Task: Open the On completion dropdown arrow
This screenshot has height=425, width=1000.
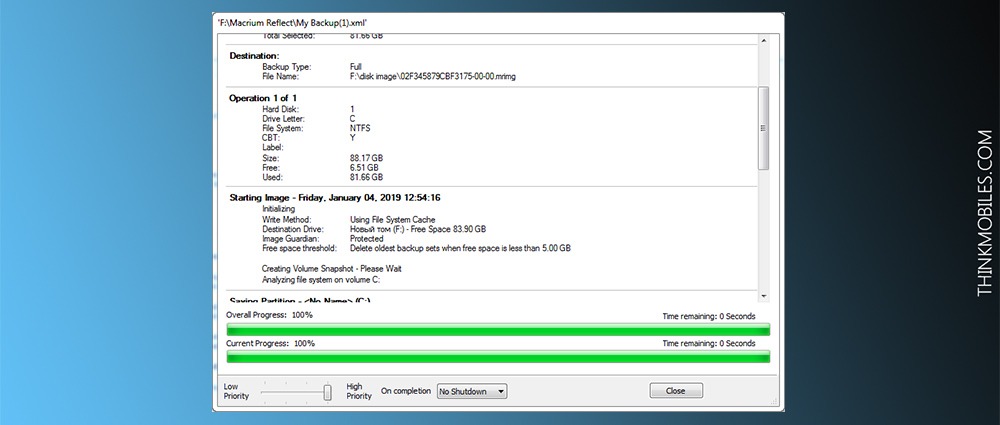Action: 501,391
